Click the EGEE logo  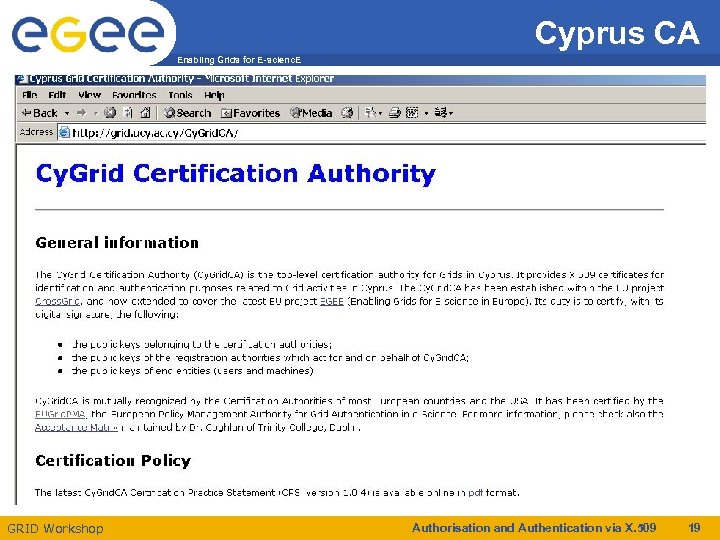[x=88, y=33]
